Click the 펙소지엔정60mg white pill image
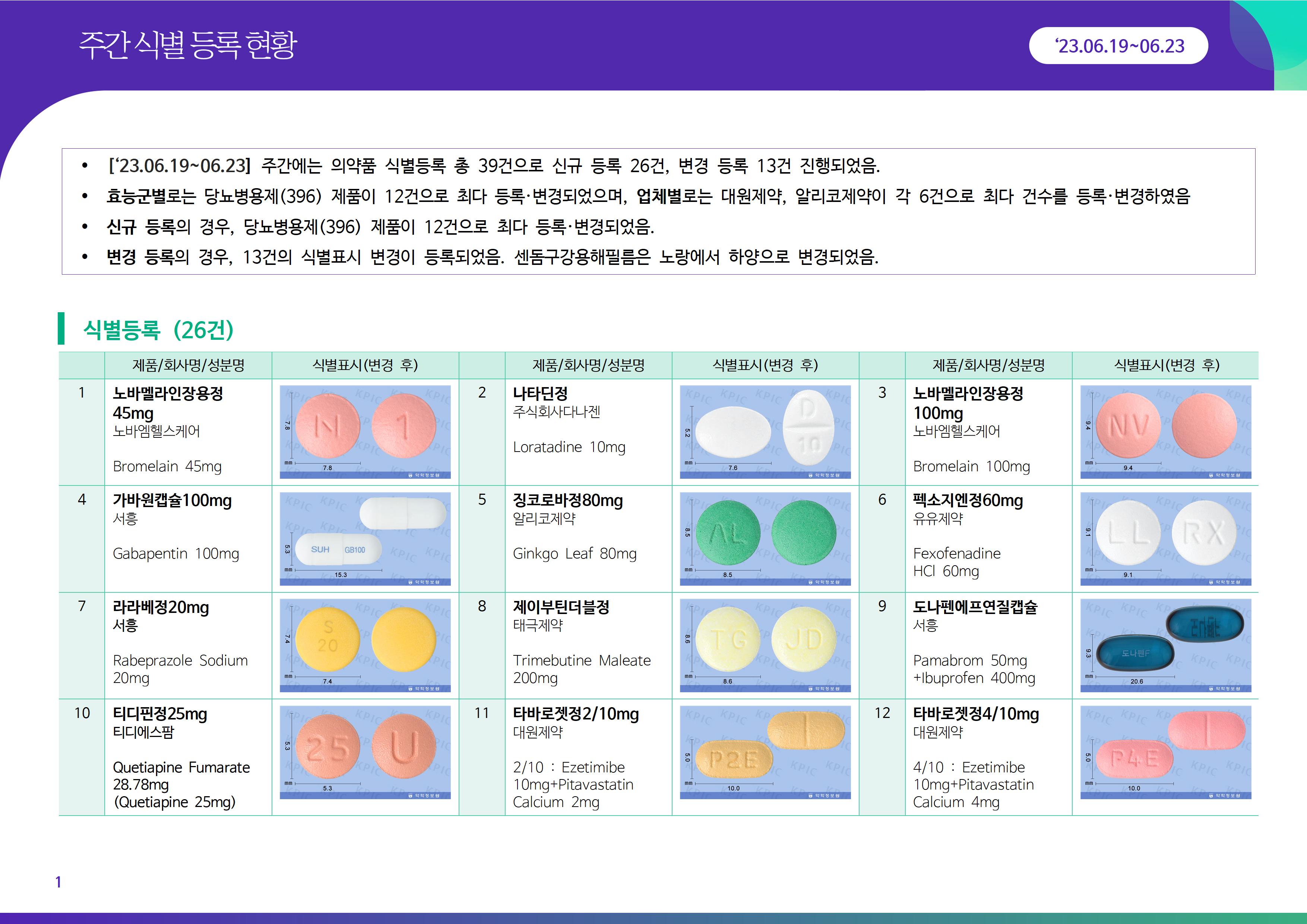Viewport: 1307px width, 924px height. (1165, 539)
